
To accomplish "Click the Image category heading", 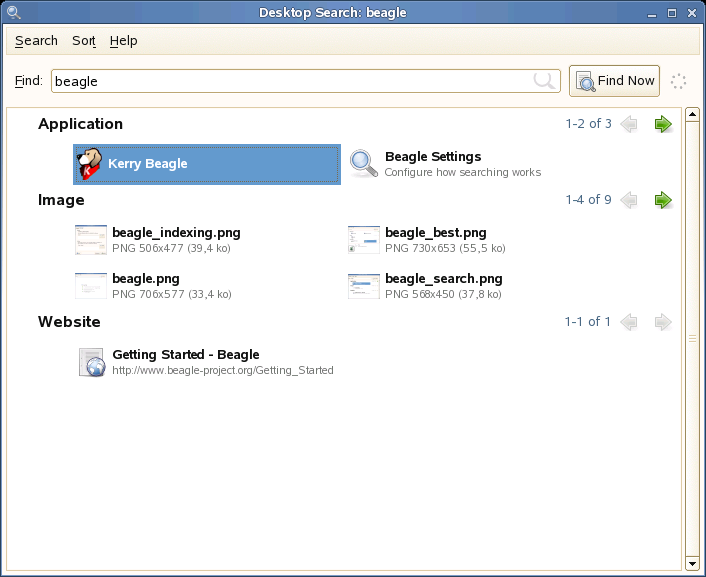I will [x=61, y=200].
